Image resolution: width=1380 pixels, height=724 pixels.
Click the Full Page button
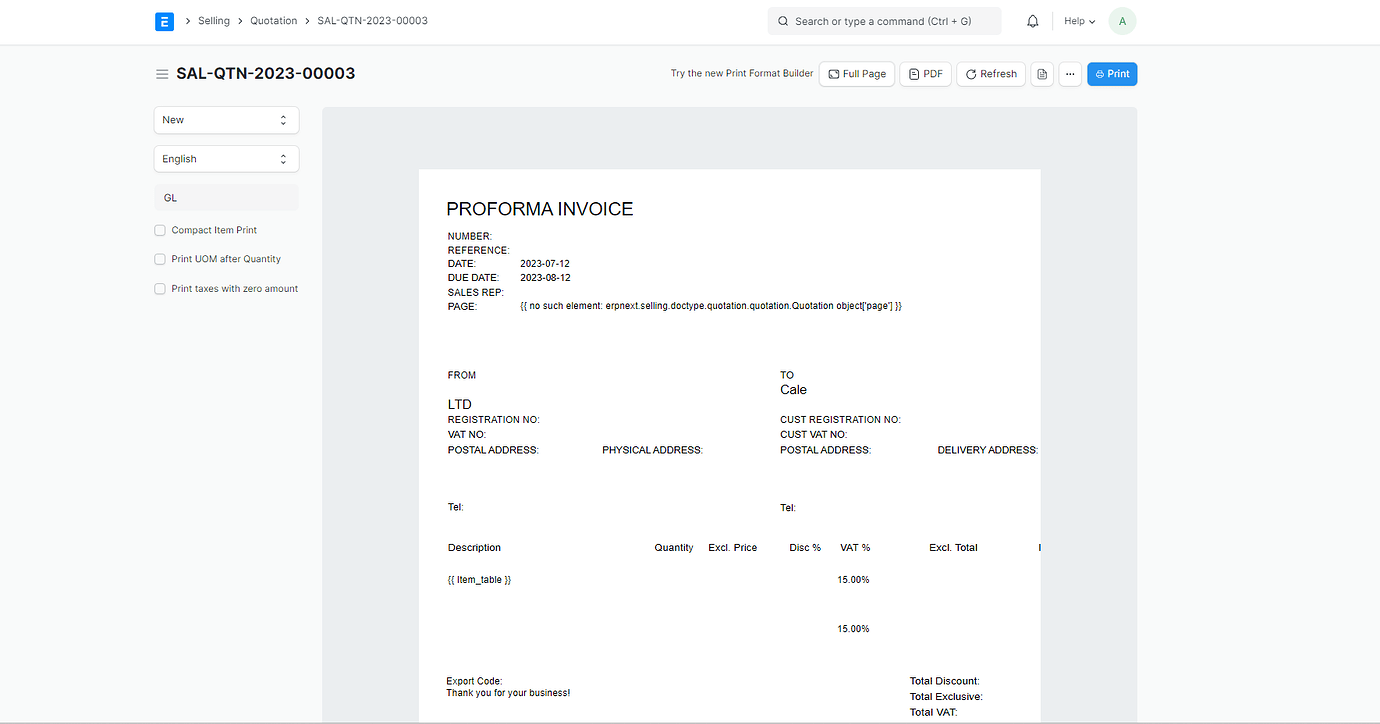(x=857, y=74)
